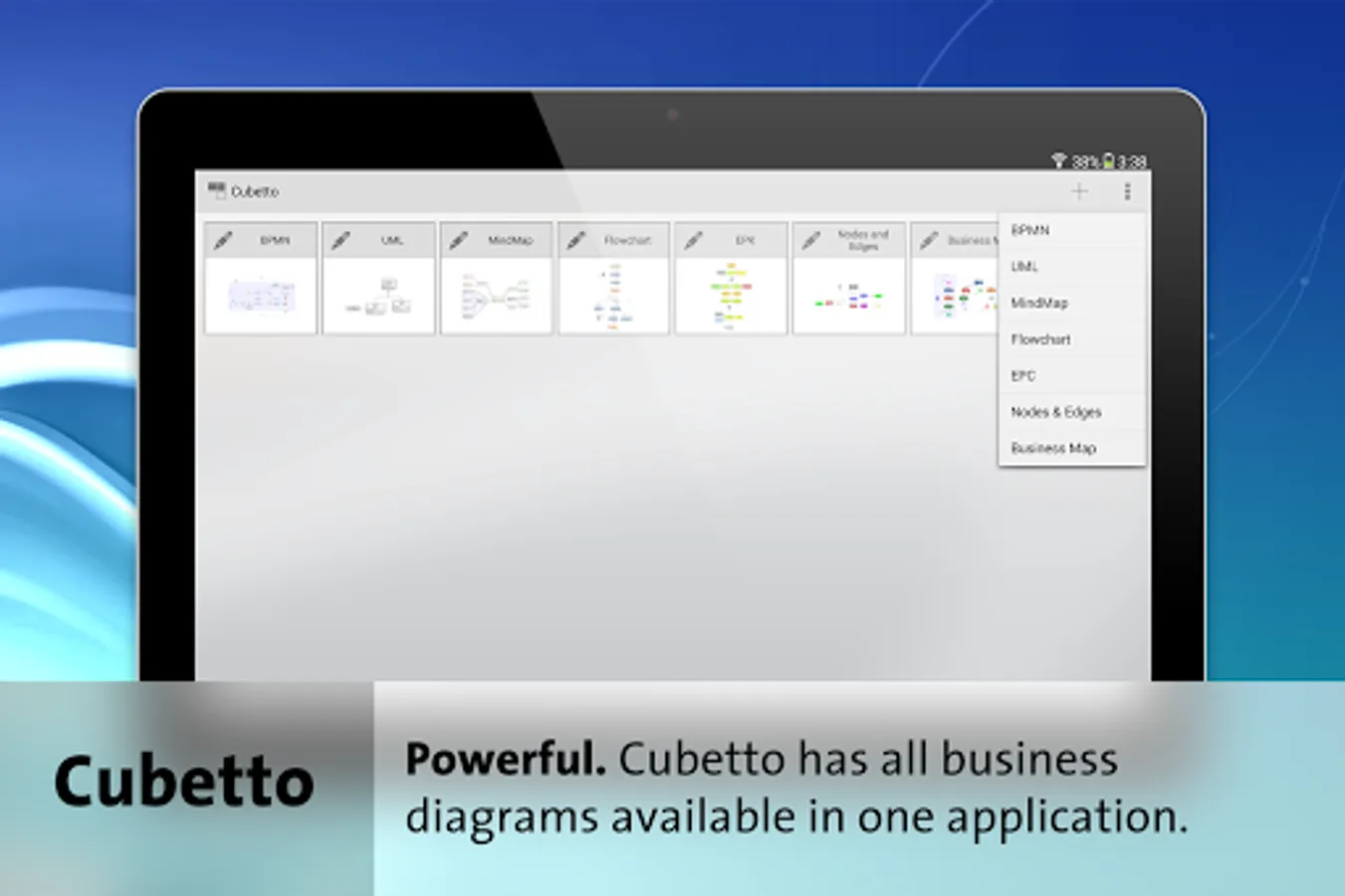Click the pencil icon on the EPK card
The height and width of the screenshot is (896, 1345).
pyautogui.click(x=693, y=240)
